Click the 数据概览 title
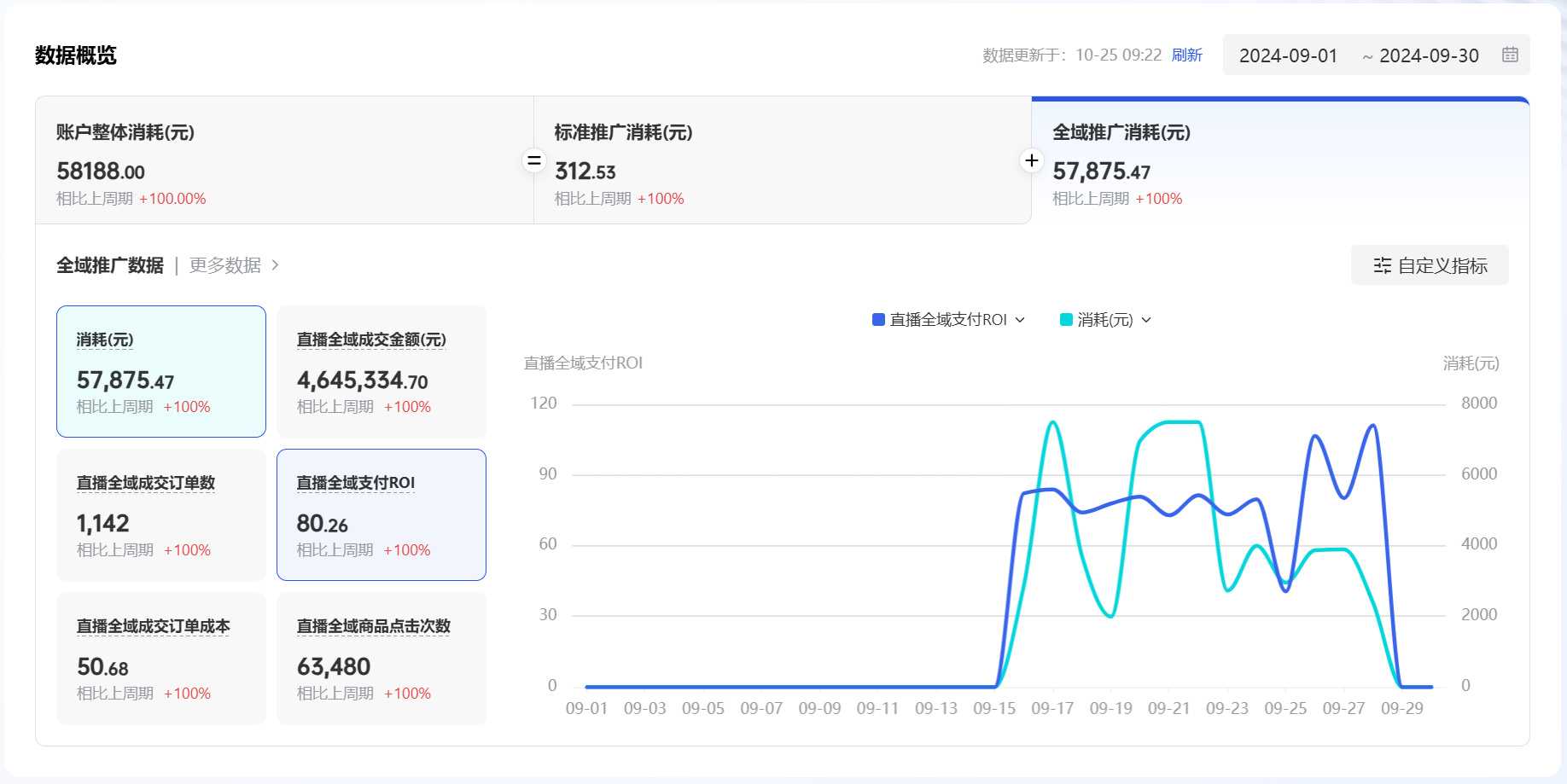The height and width of the screenshot is (784, 1567). point(76,55)
